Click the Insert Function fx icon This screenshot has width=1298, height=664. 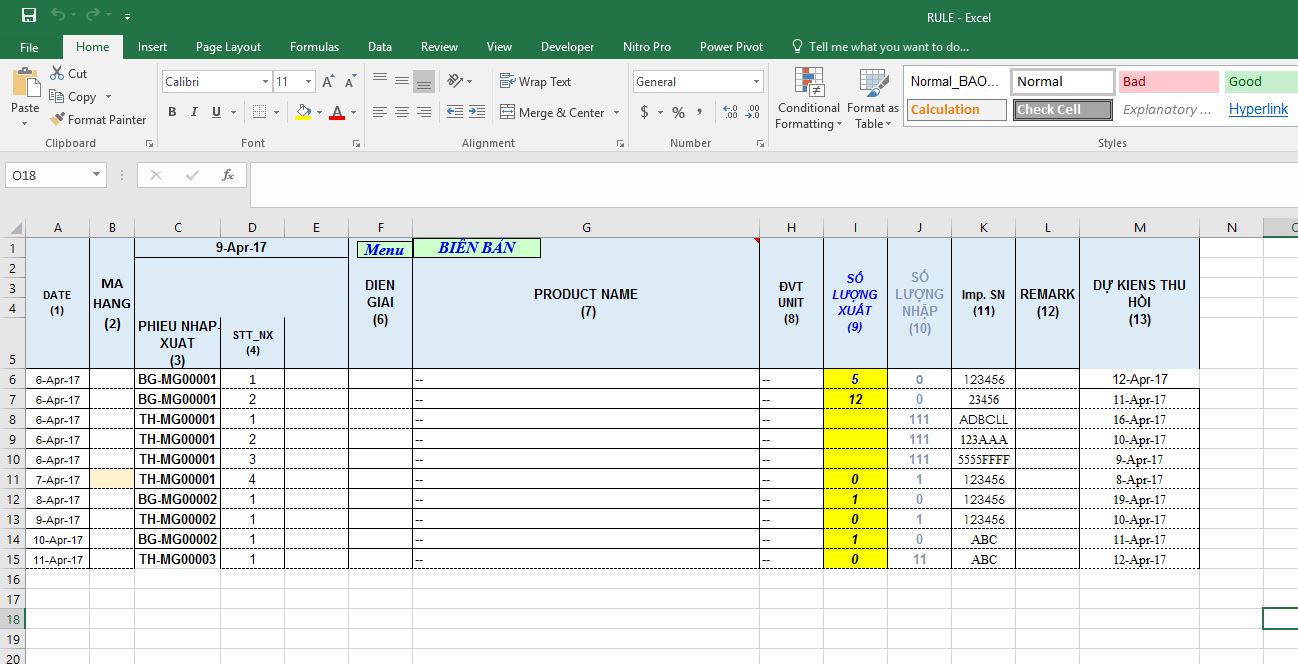[x=228, y=175]
